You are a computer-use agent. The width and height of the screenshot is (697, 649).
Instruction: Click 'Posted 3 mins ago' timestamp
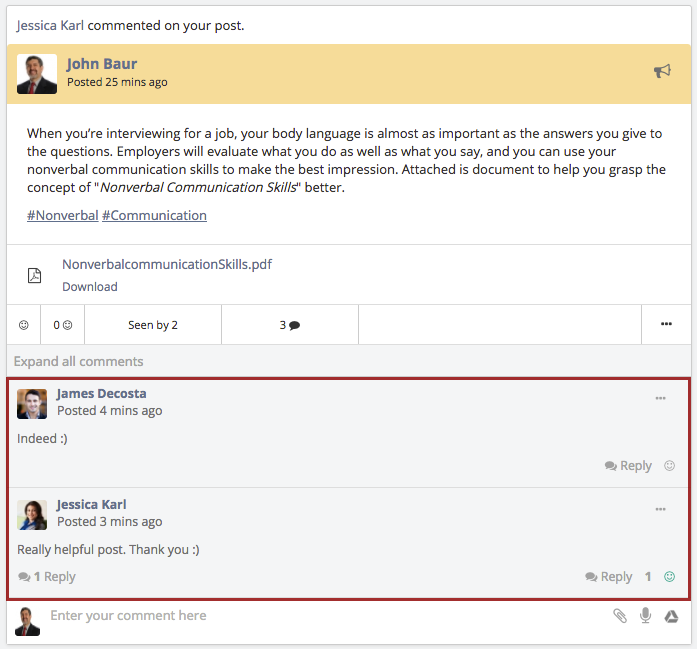(110, 521)
